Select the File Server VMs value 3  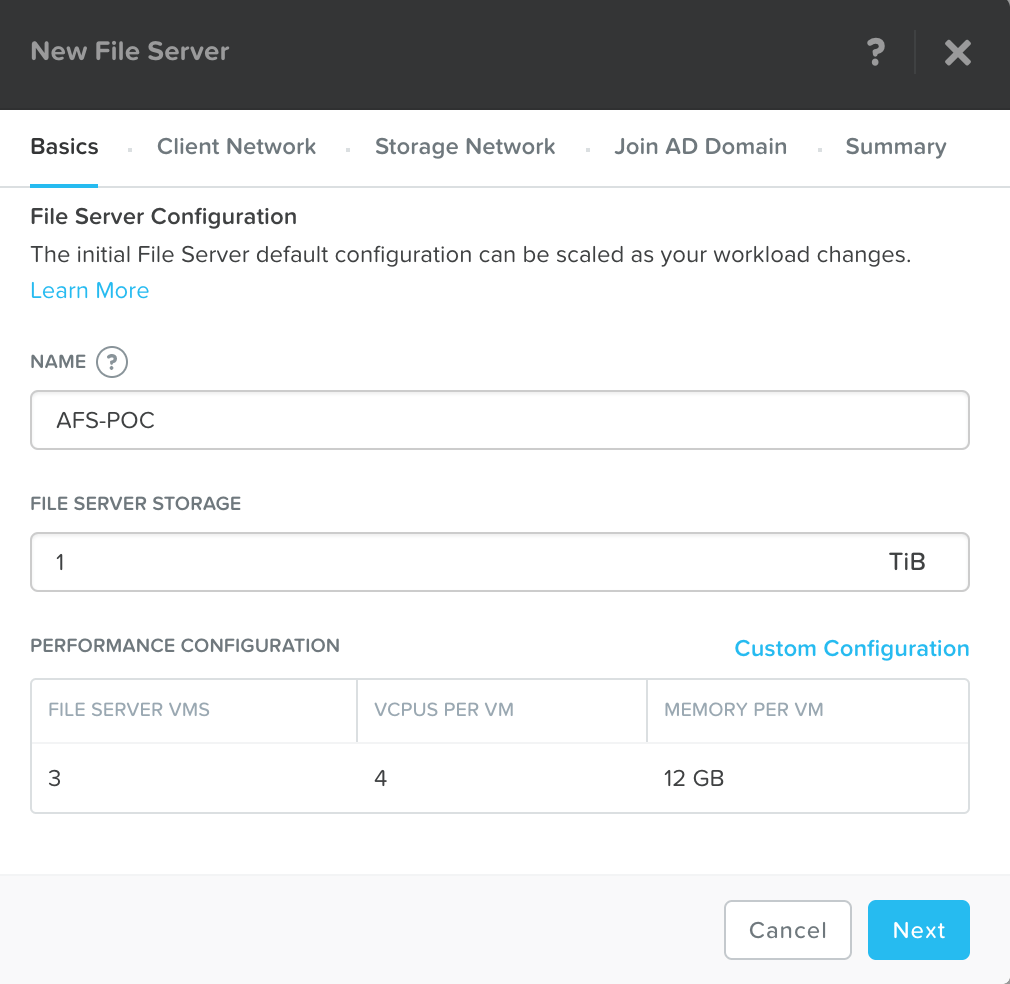click(x=55, y=777)
